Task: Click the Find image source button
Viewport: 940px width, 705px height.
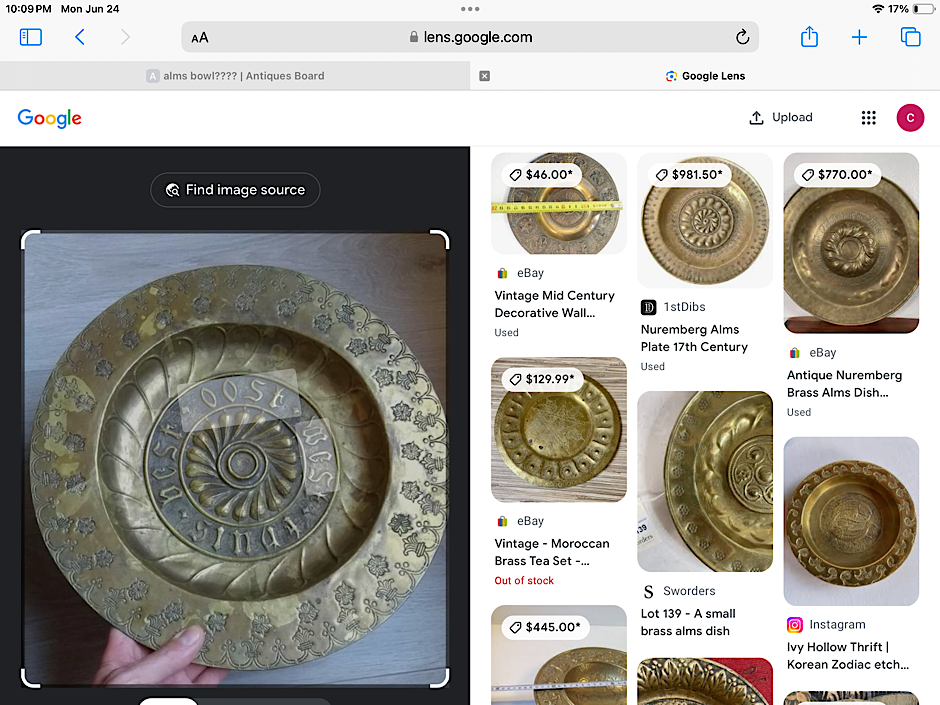Action: 235,190
